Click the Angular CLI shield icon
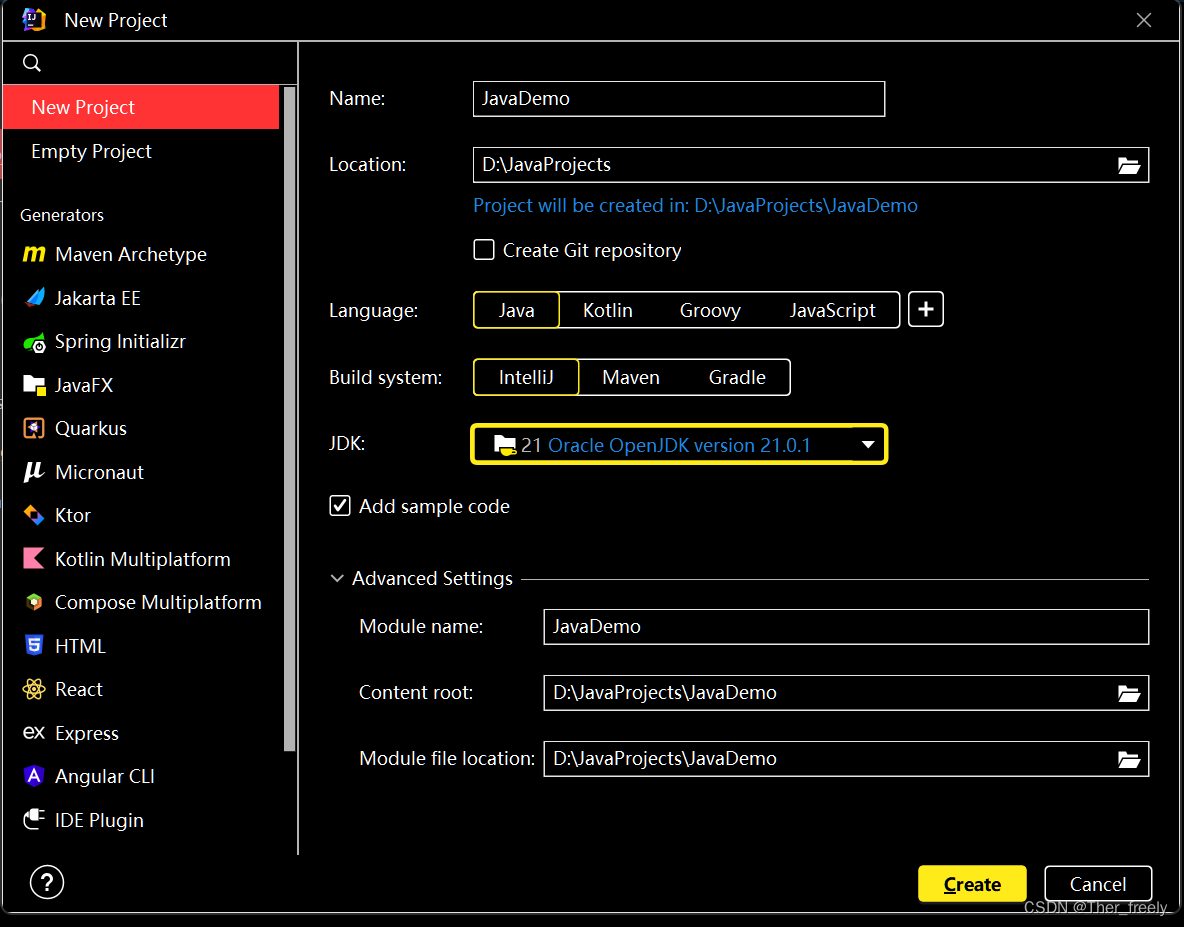 point(34,776)
